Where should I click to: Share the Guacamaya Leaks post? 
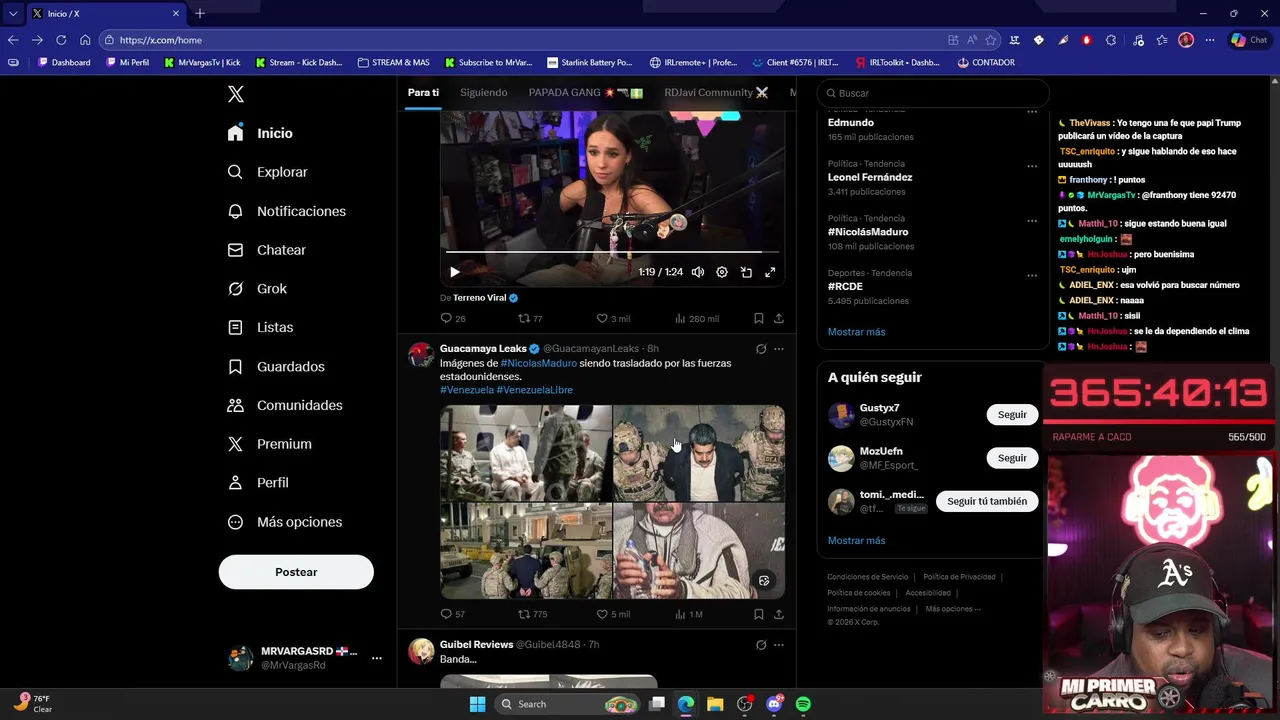pos(779,614)
